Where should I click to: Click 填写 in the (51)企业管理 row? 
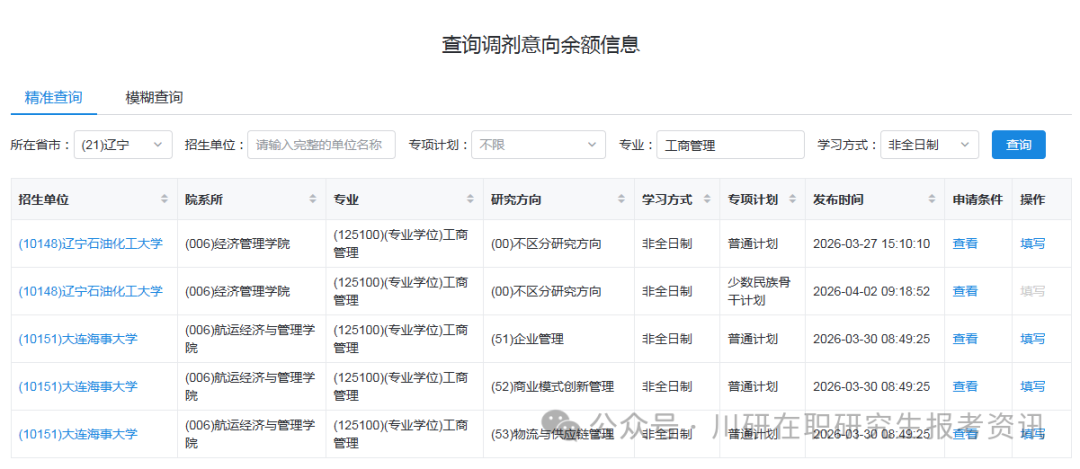[x=1032, y=339]
